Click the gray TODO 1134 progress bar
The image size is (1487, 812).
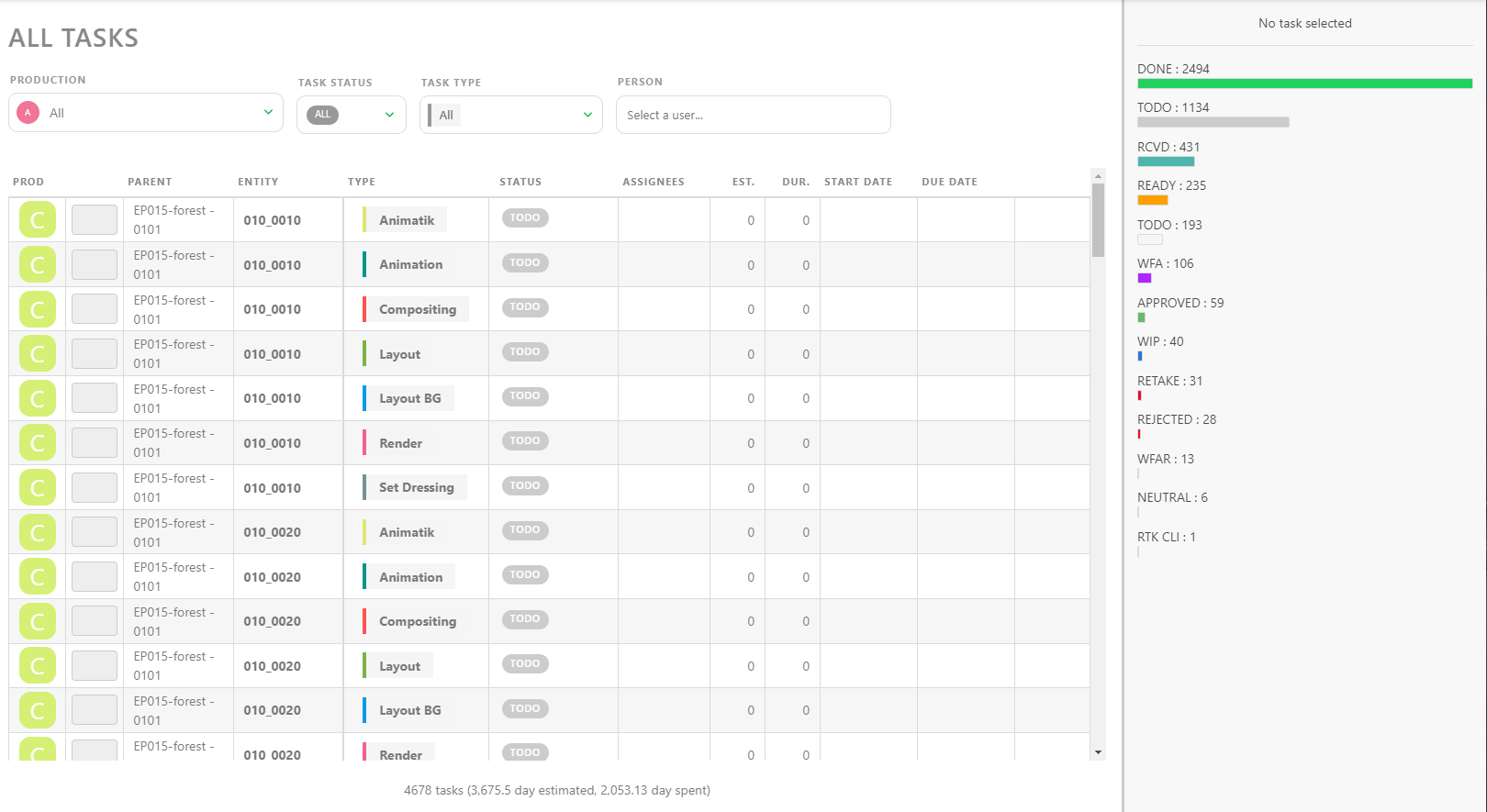pos(1213,122)
